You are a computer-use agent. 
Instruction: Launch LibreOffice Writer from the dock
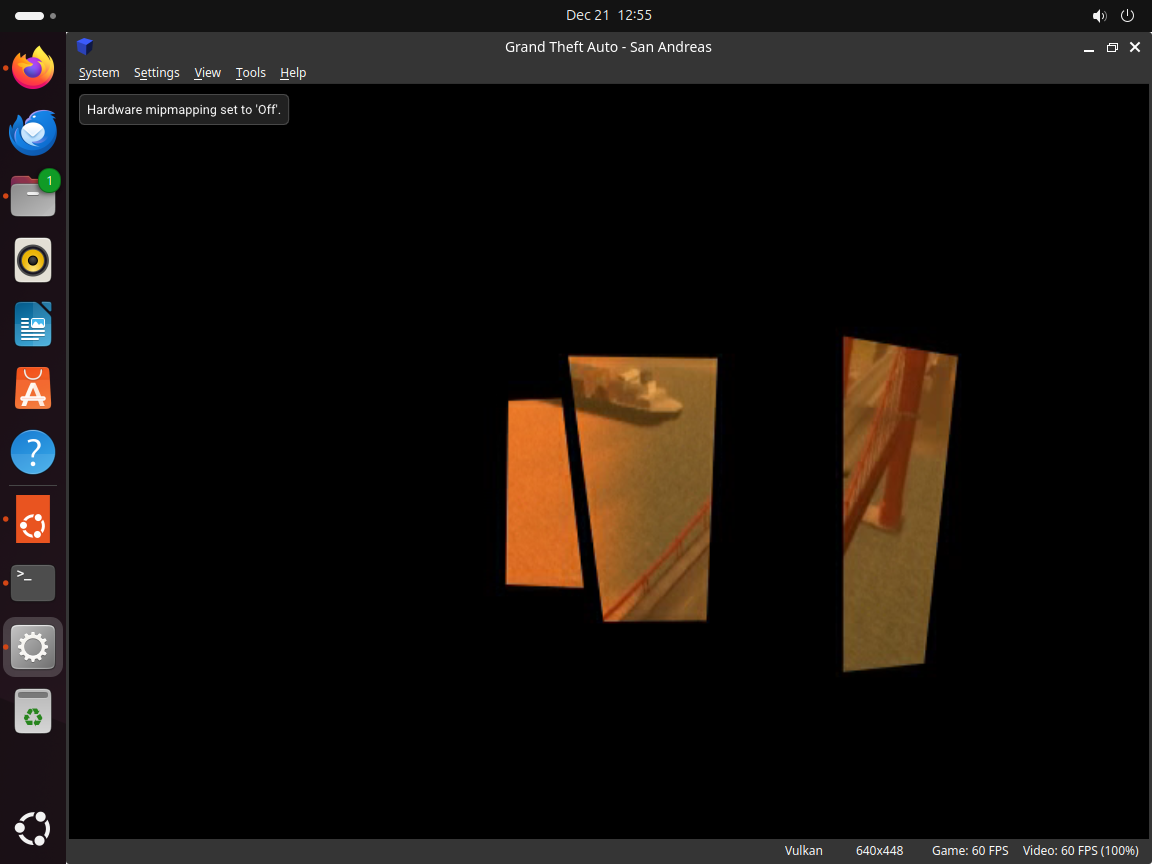pos(33,324)
